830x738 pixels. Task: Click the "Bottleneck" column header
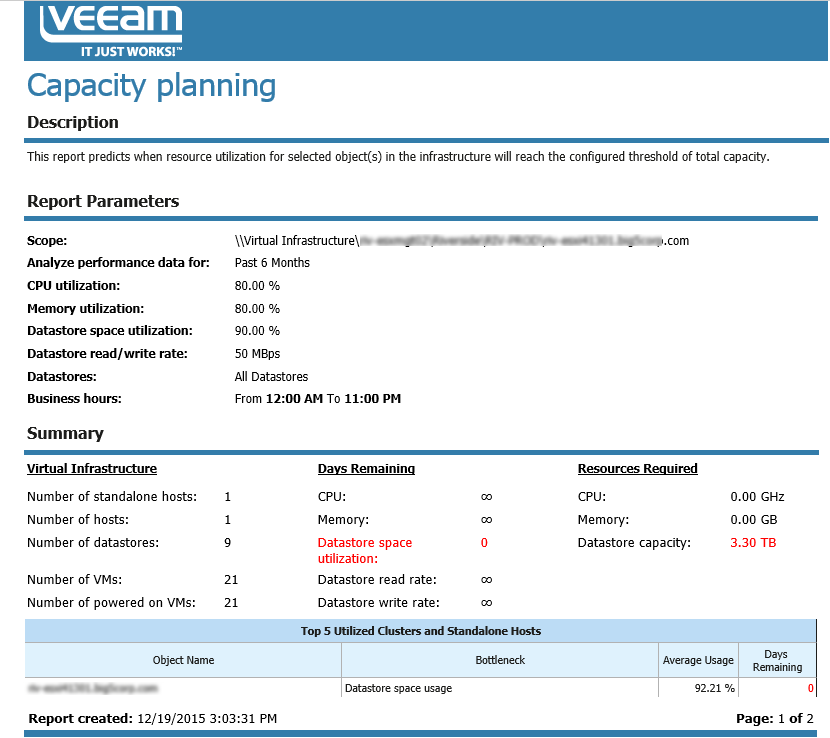500,660
